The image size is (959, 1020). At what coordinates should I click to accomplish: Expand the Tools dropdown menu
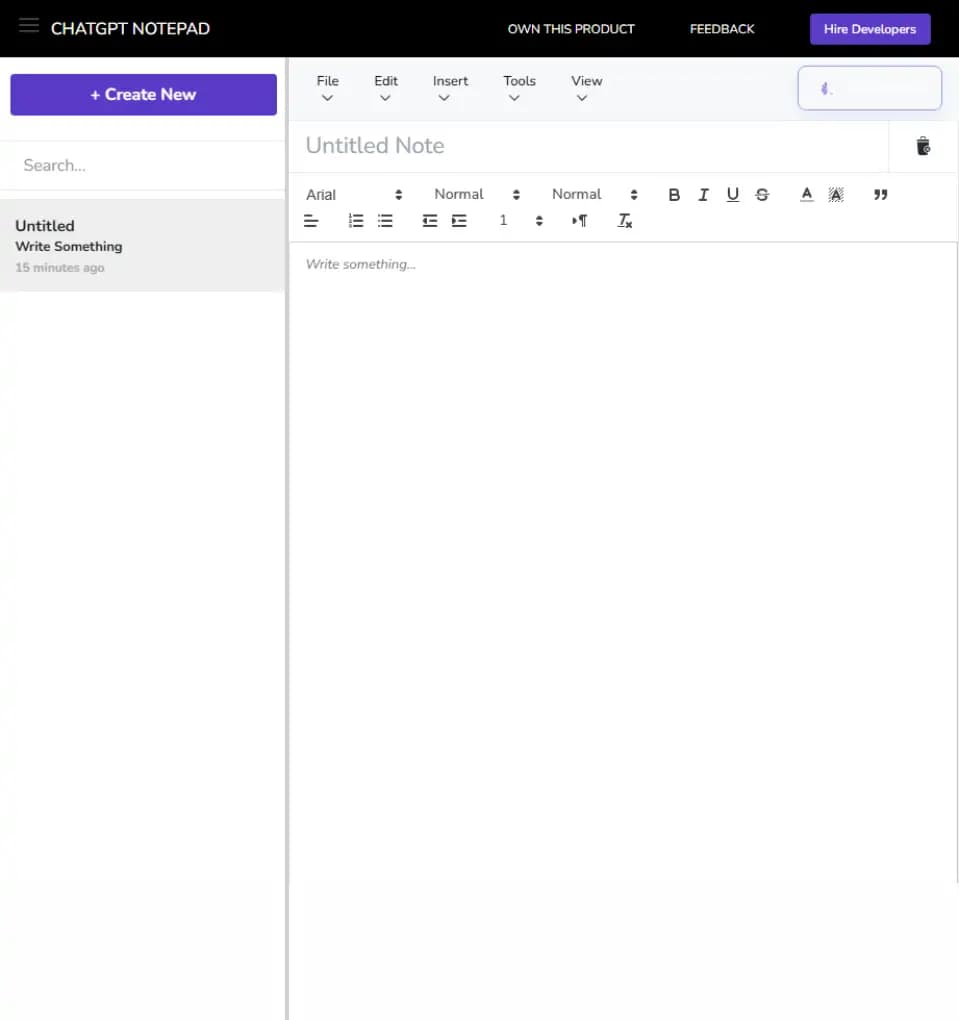click(x=519, y=88)
